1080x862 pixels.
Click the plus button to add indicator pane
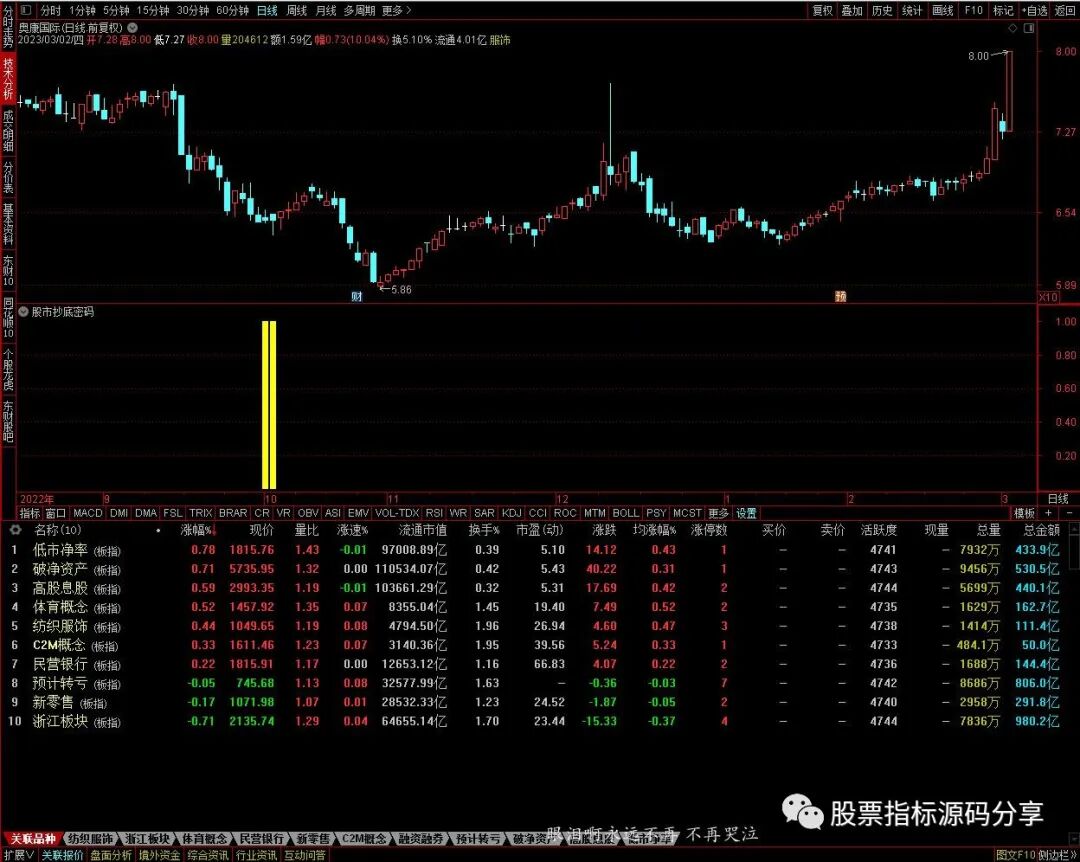(1049, 513)
